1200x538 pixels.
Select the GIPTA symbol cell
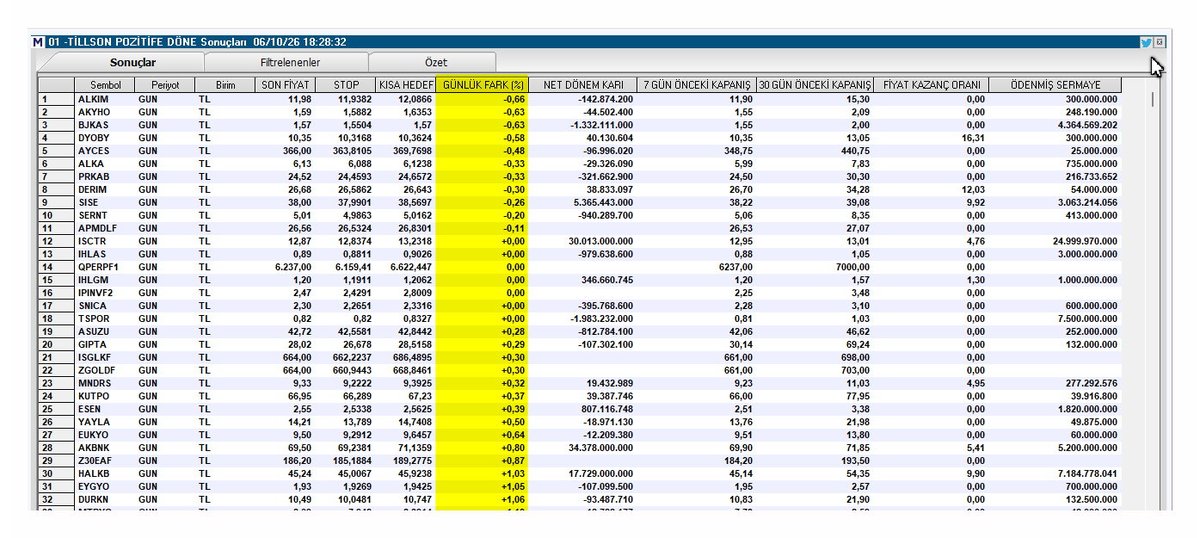point(105,346)
